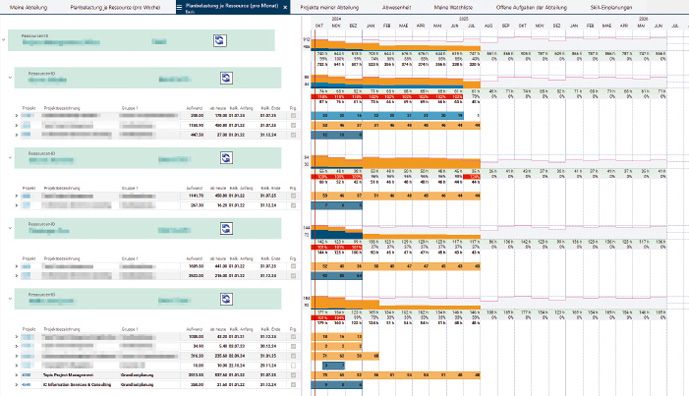Viewport: 689px width, 396px height.
Task: Click the SEP month header in timeline
Action: tap(505, 26)
